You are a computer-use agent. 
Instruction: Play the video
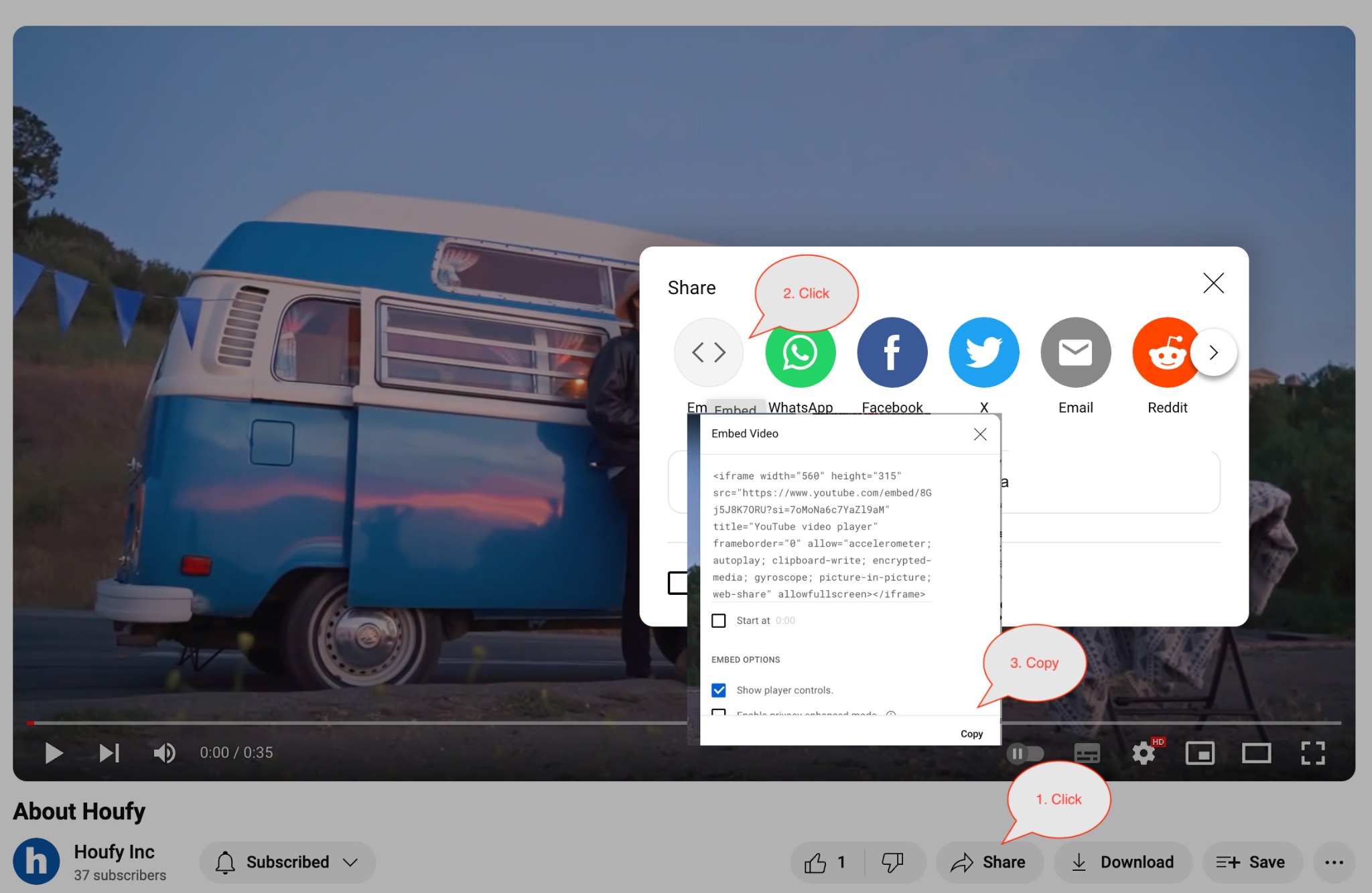pos(54,753)
